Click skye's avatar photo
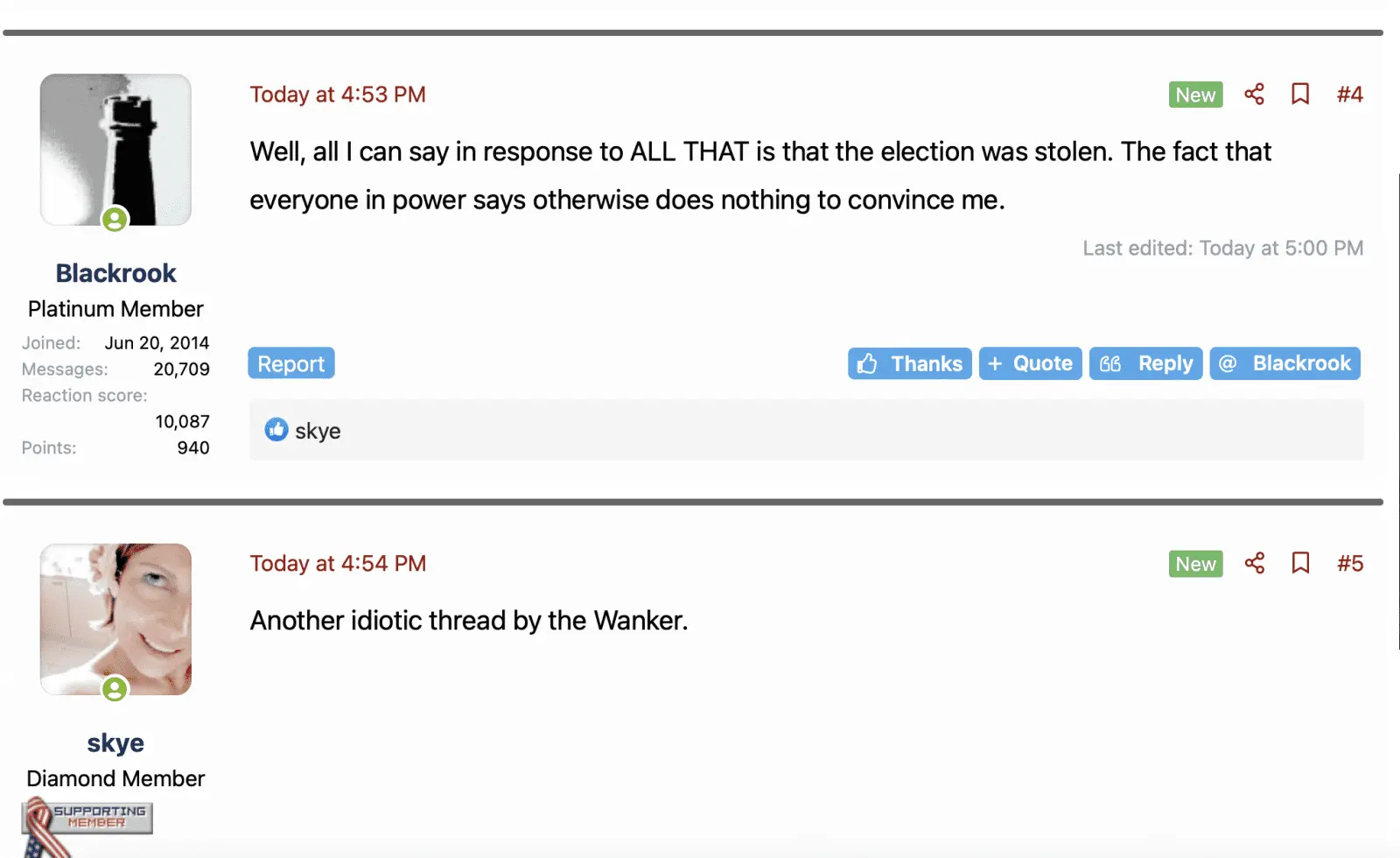The width and height of the screenshot is (1400, 858). (x=115, y=615)
